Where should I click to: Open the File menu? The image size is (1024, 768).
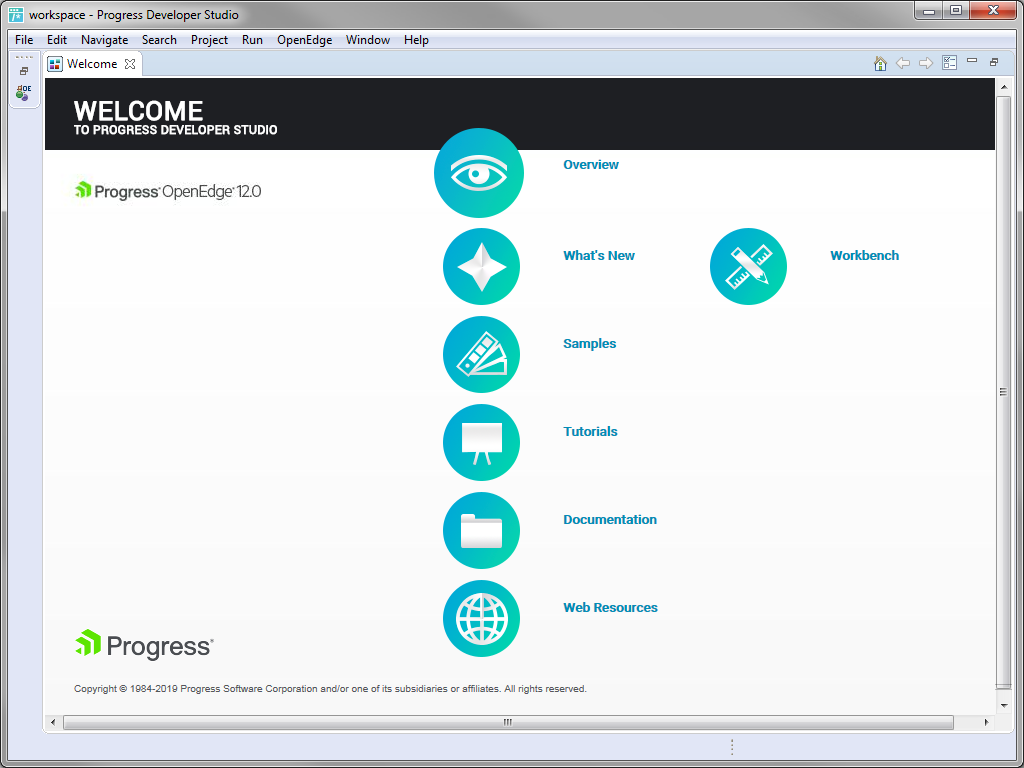24,40
